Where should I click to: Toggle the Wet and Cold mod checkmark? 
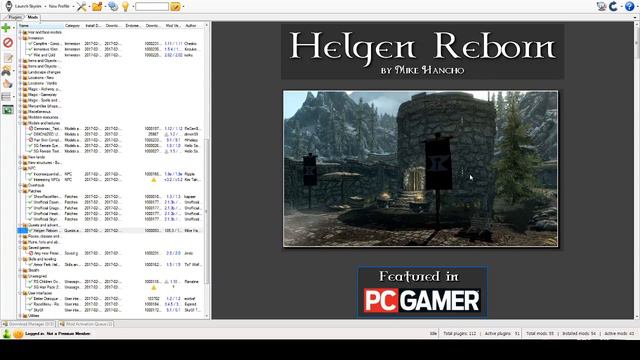coord(30,55)
